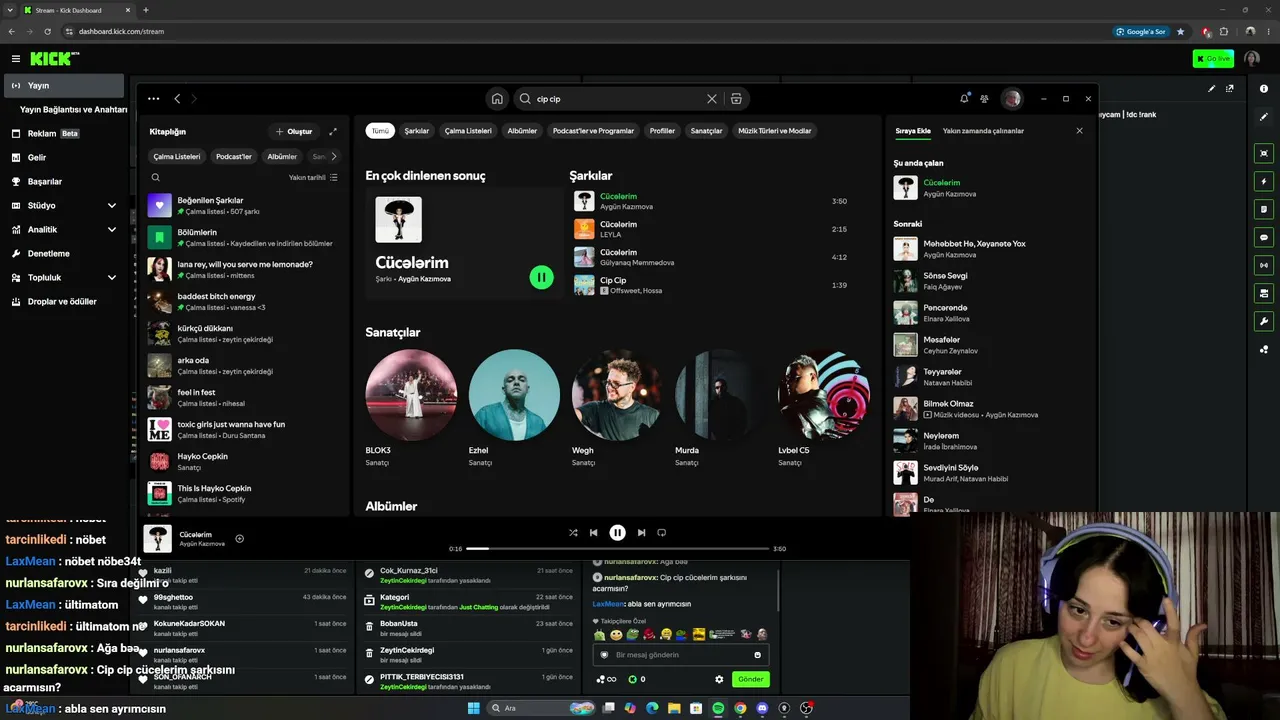Go back in Spotify navigation
The image size is (1280, 720).
click(x=177, y=99)
